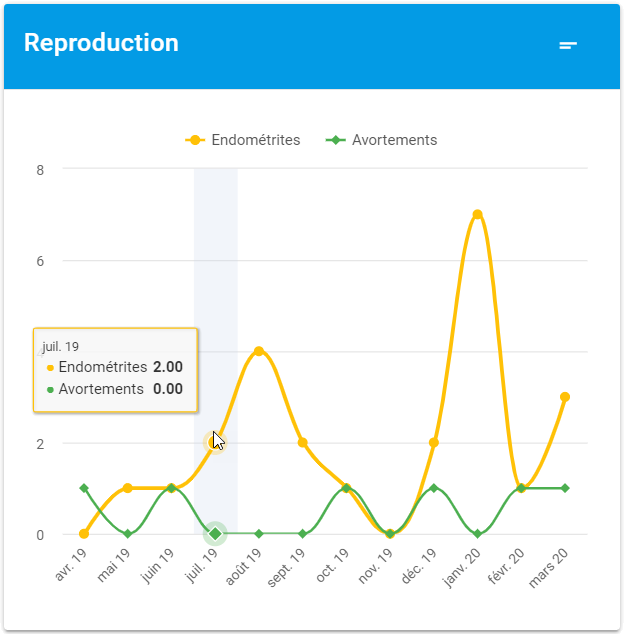Click y-axis label 6
The image size is (624, 634).
[40, 262]
